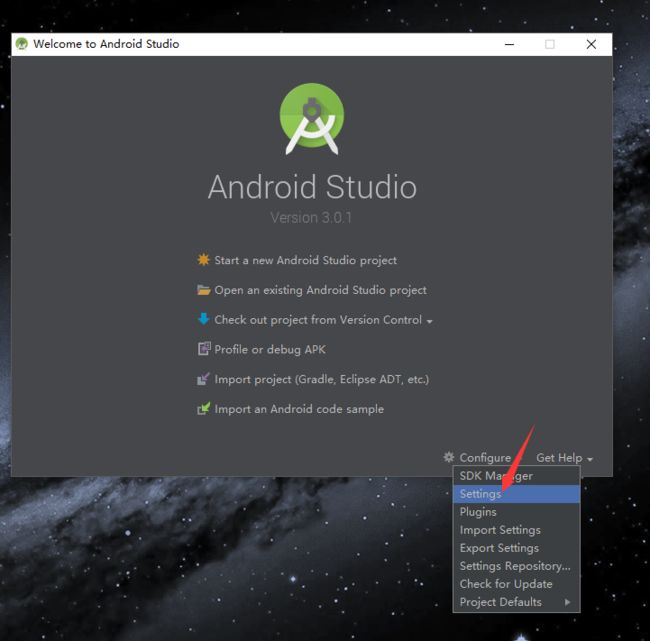This screenshot has width=650, height=641.
Task: Click the Android Studio heading text
Action: pos(312,187)
